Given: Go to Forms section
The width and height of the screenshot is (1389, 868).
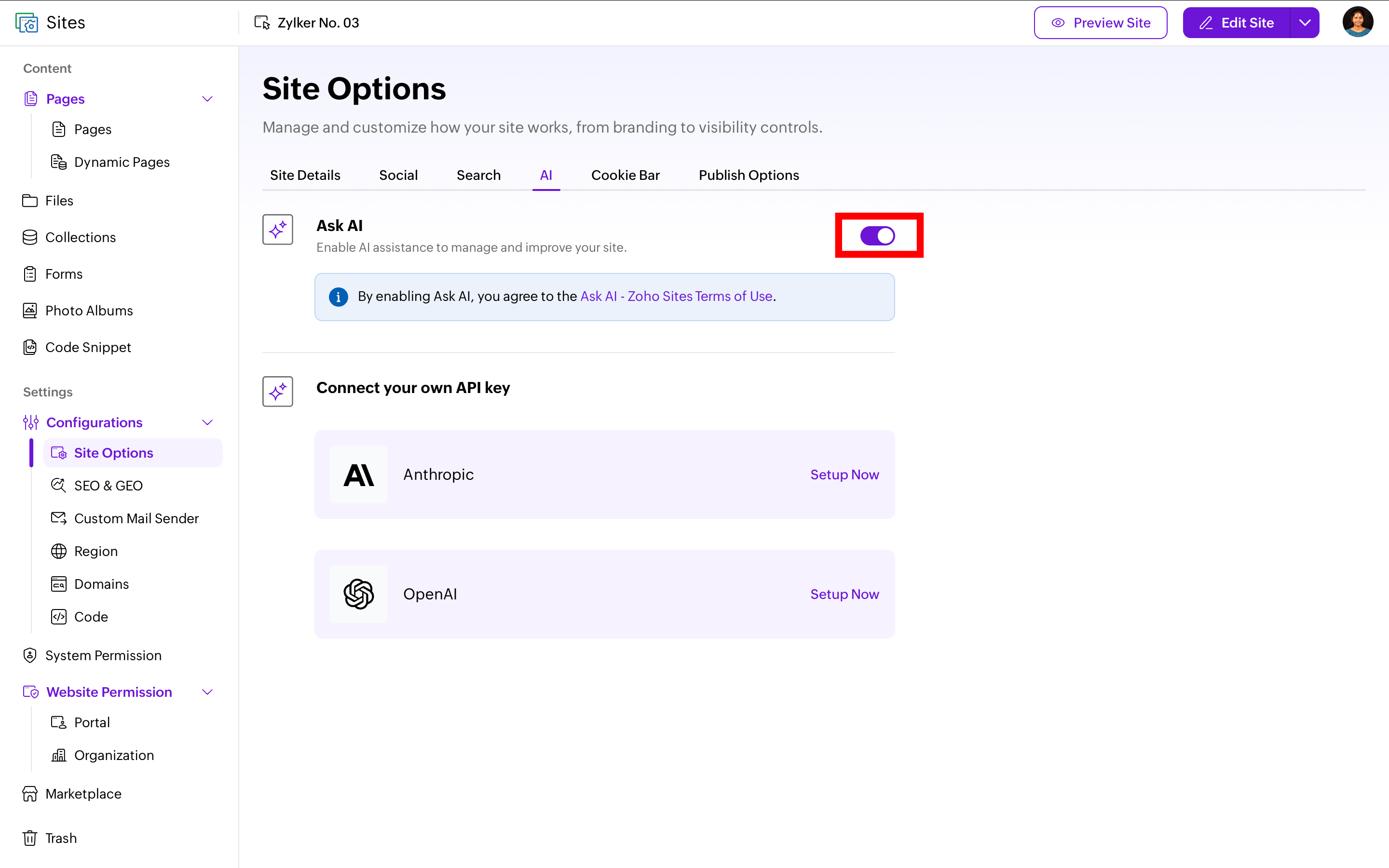Looking at the screenshot, I should click(52, 274).
